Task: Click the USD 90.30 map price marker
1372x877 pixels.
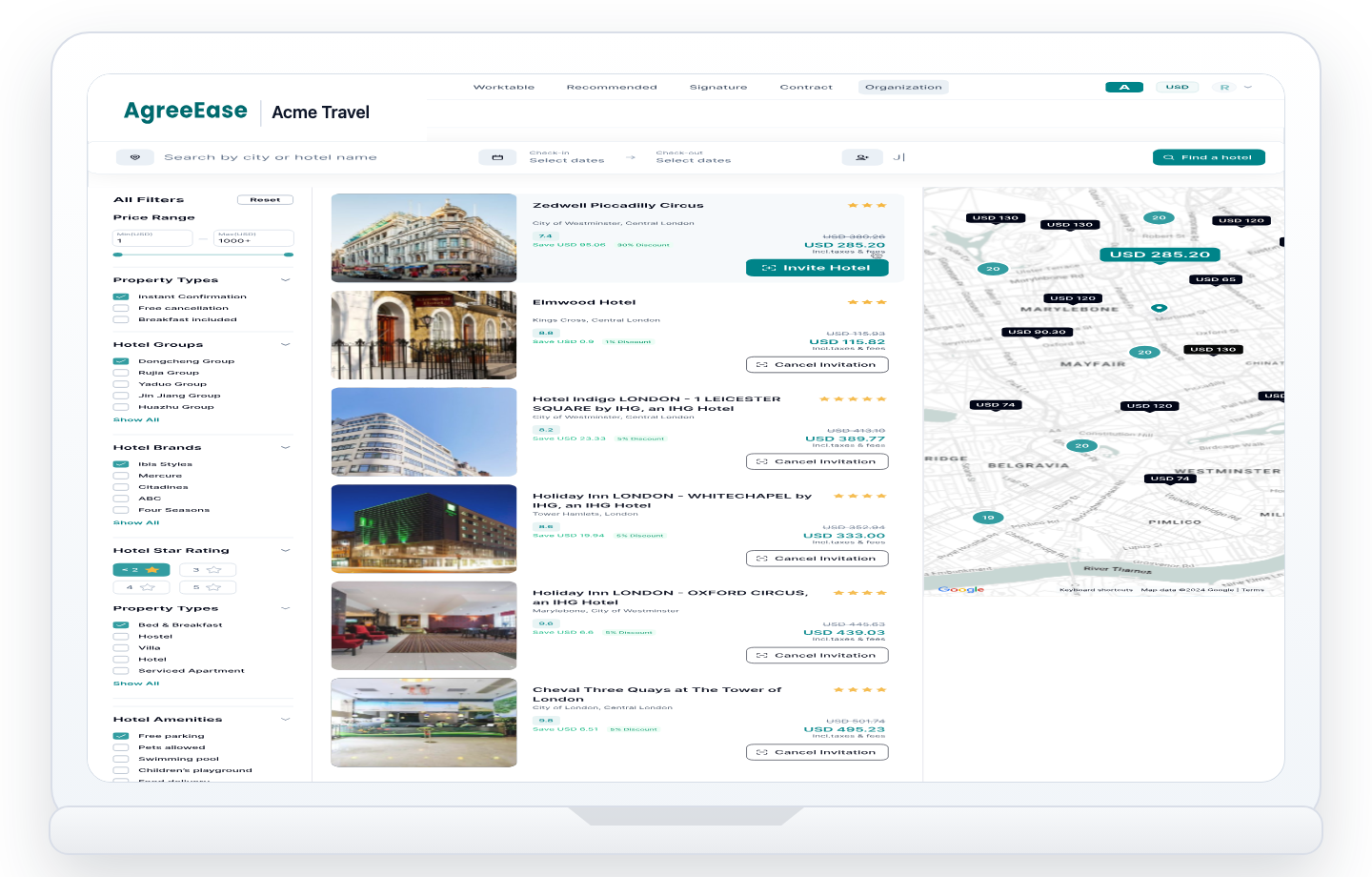Action: (x=1038, y=332)
